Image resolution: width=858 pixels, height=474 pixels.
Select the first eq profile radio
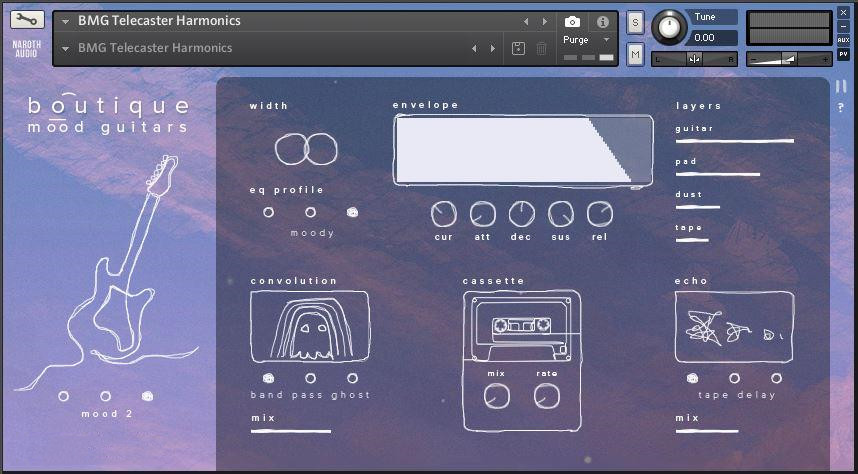[x=268, y=212]
